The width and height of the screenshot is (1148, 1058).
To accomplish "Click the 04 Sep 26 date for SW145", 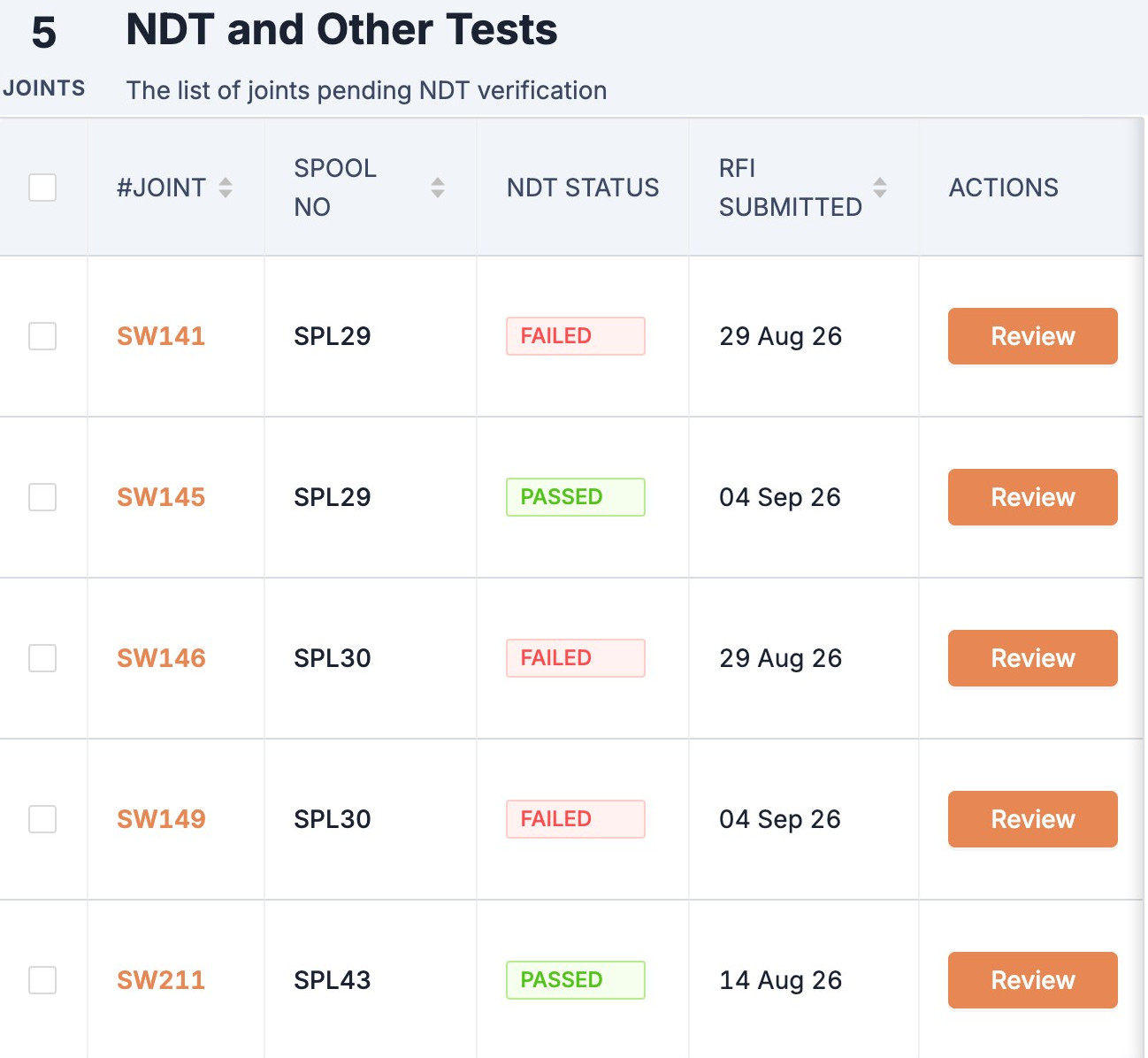I will point(780,497).
